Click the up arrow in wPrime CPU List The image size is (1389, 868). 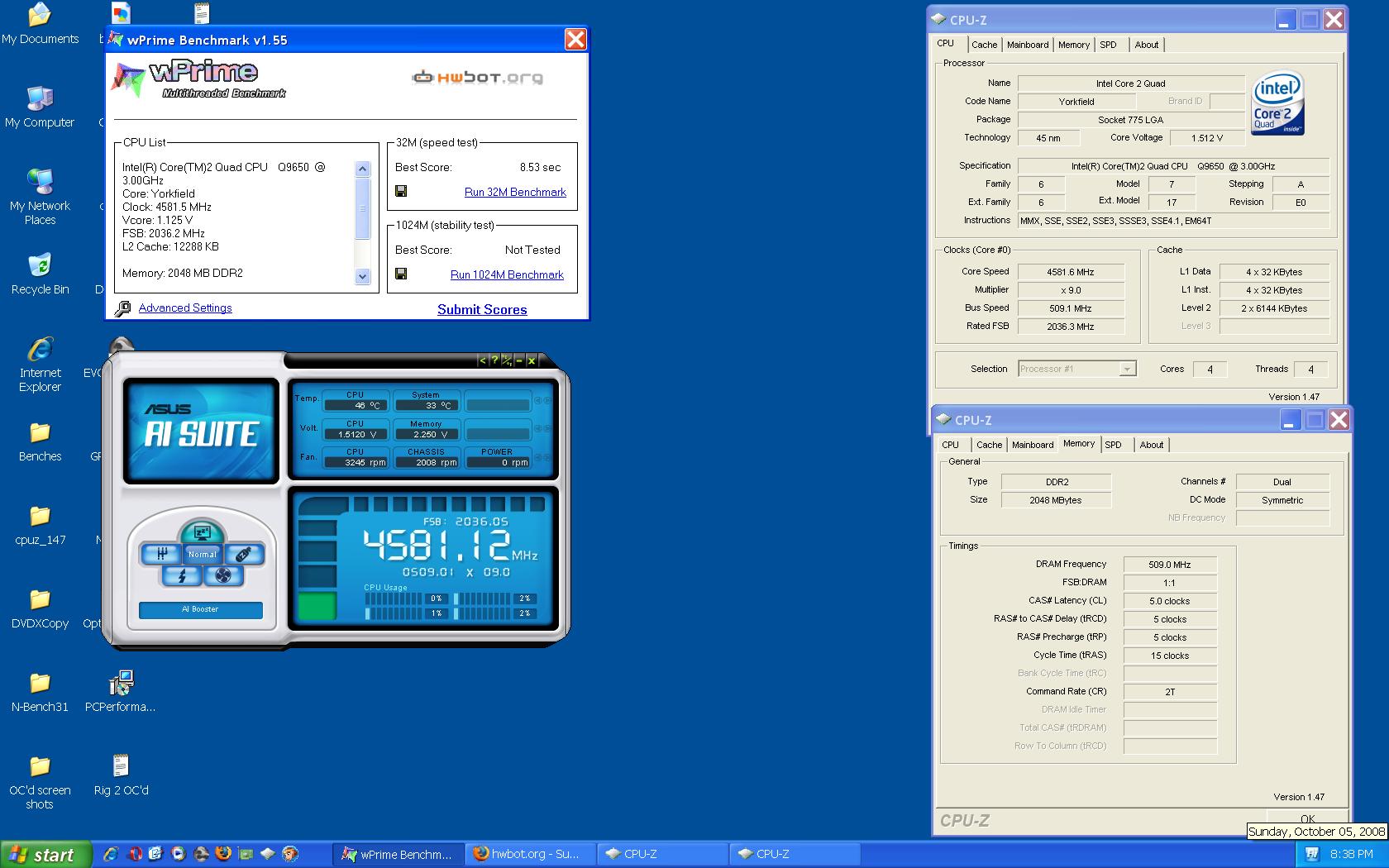[362, 169]
